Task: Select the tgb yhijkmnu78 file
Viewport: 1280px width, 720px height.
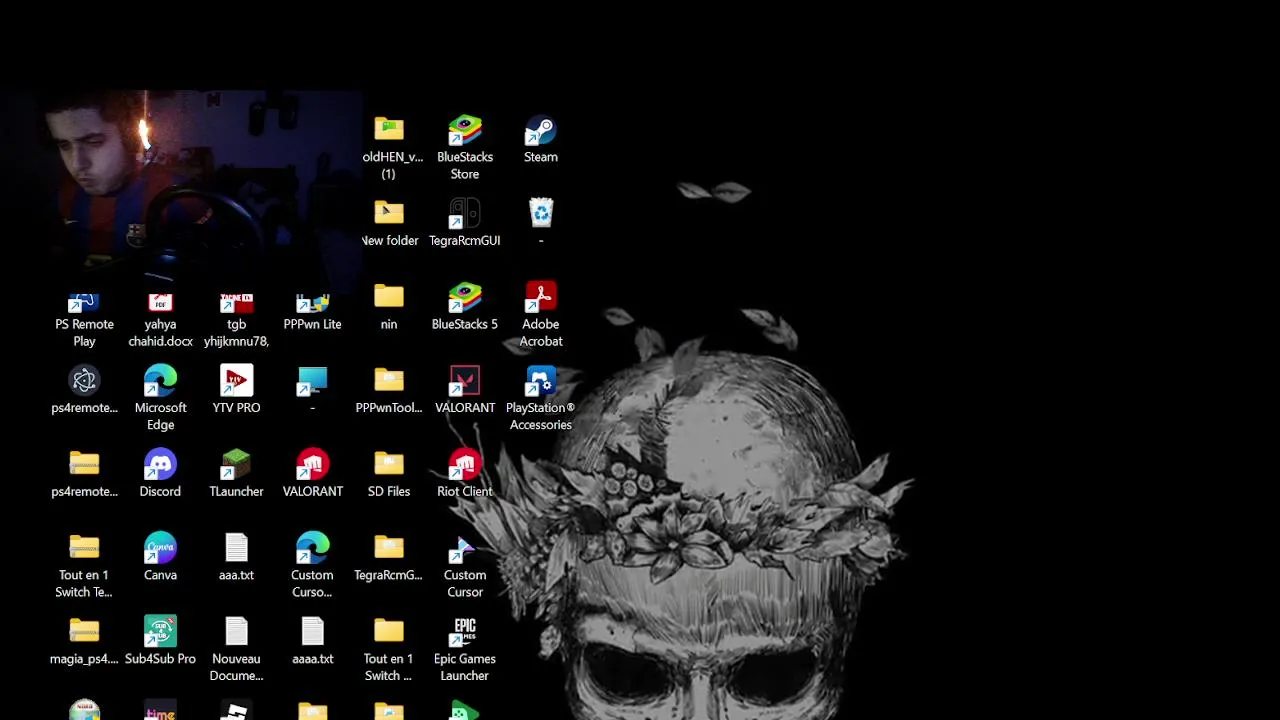Action: 236,320
